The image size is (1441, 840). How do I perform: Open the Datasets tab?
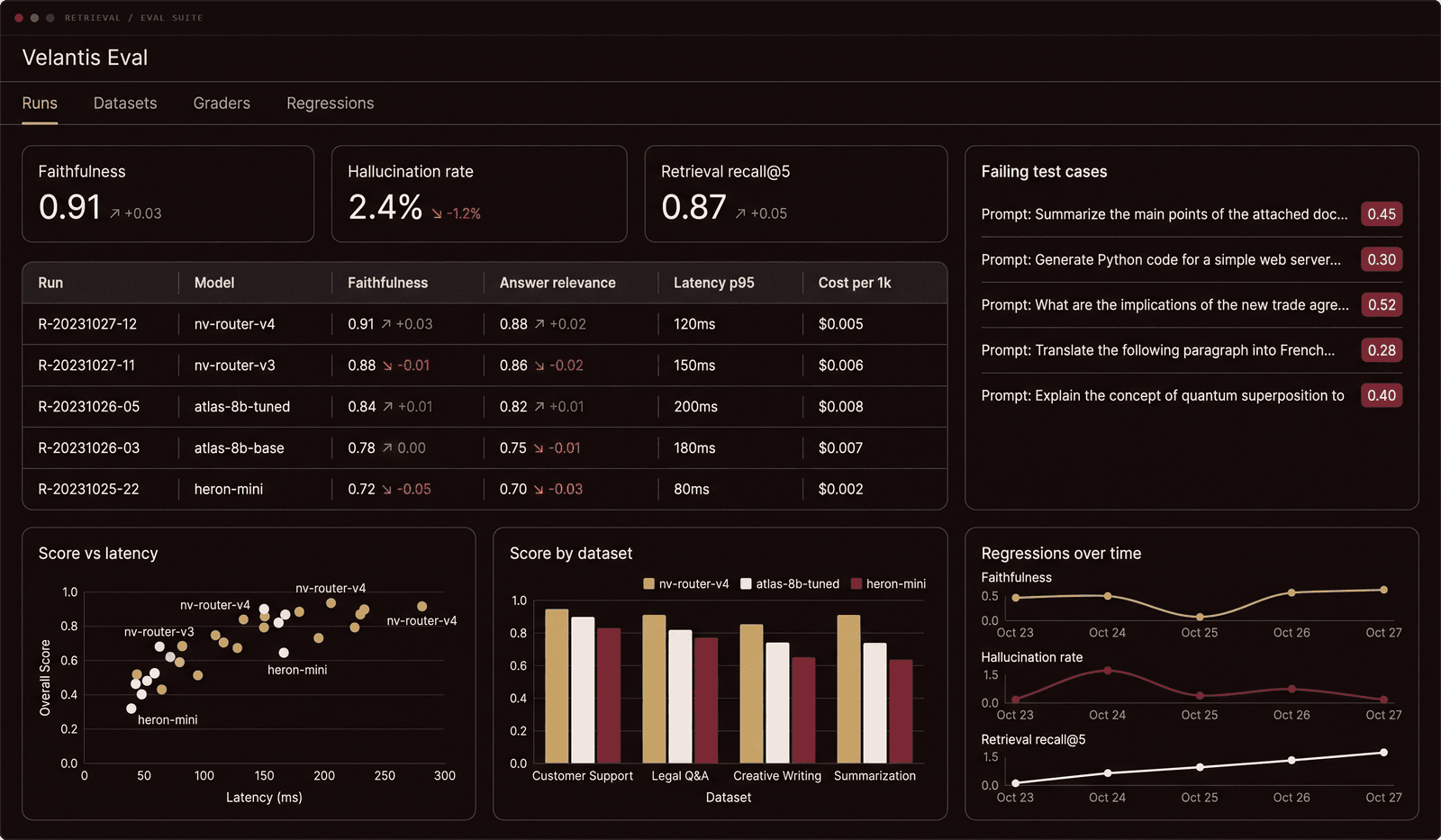click(125, 104)
